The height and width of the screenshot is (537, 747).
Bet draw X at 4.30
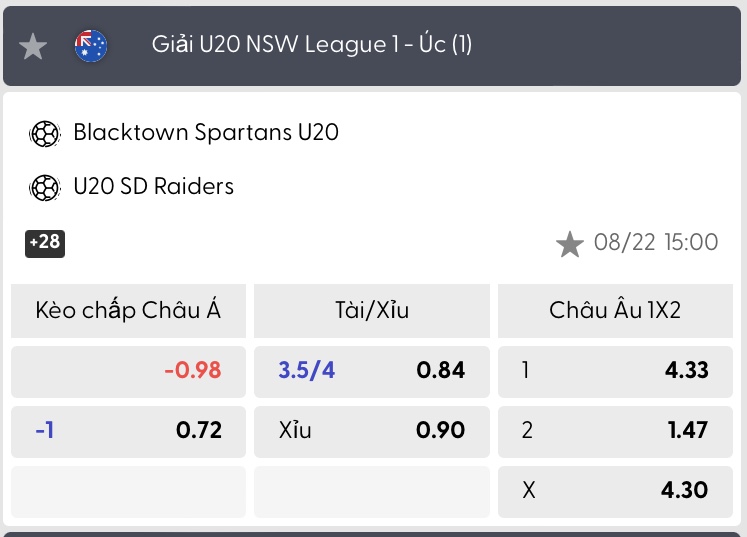click(615, 492)
